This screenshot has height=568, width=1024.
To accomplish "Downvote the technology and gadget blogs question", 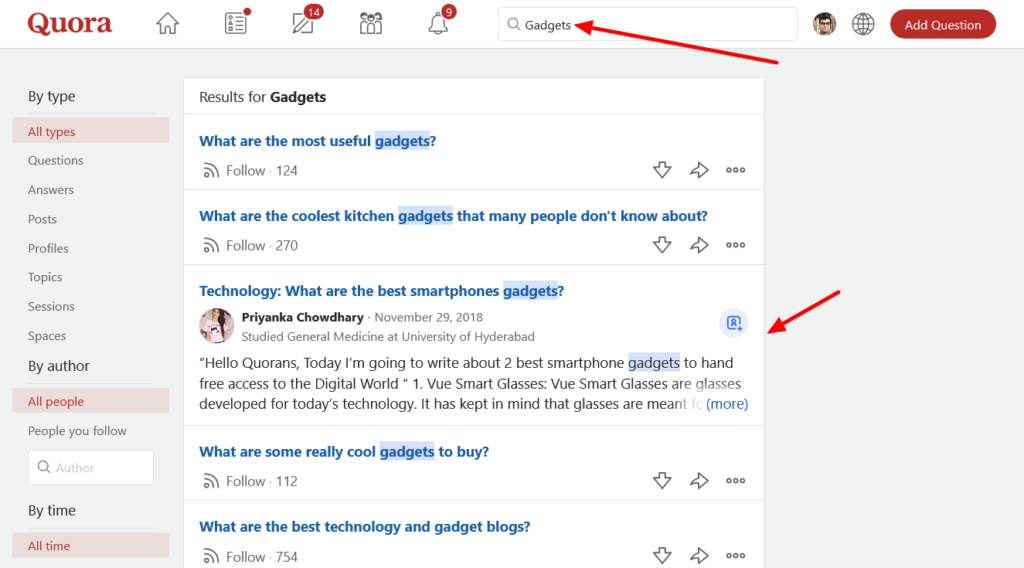I will coord(662,556).
